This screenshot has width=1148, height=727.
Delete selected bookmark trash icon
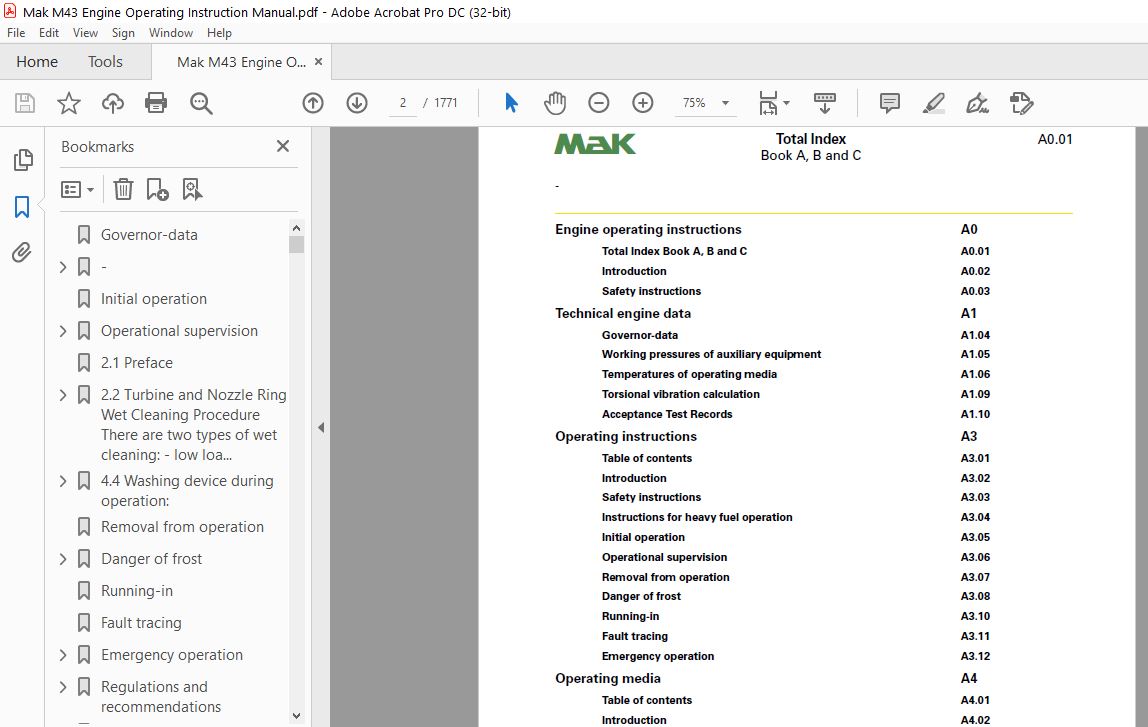tap(123, 190)
